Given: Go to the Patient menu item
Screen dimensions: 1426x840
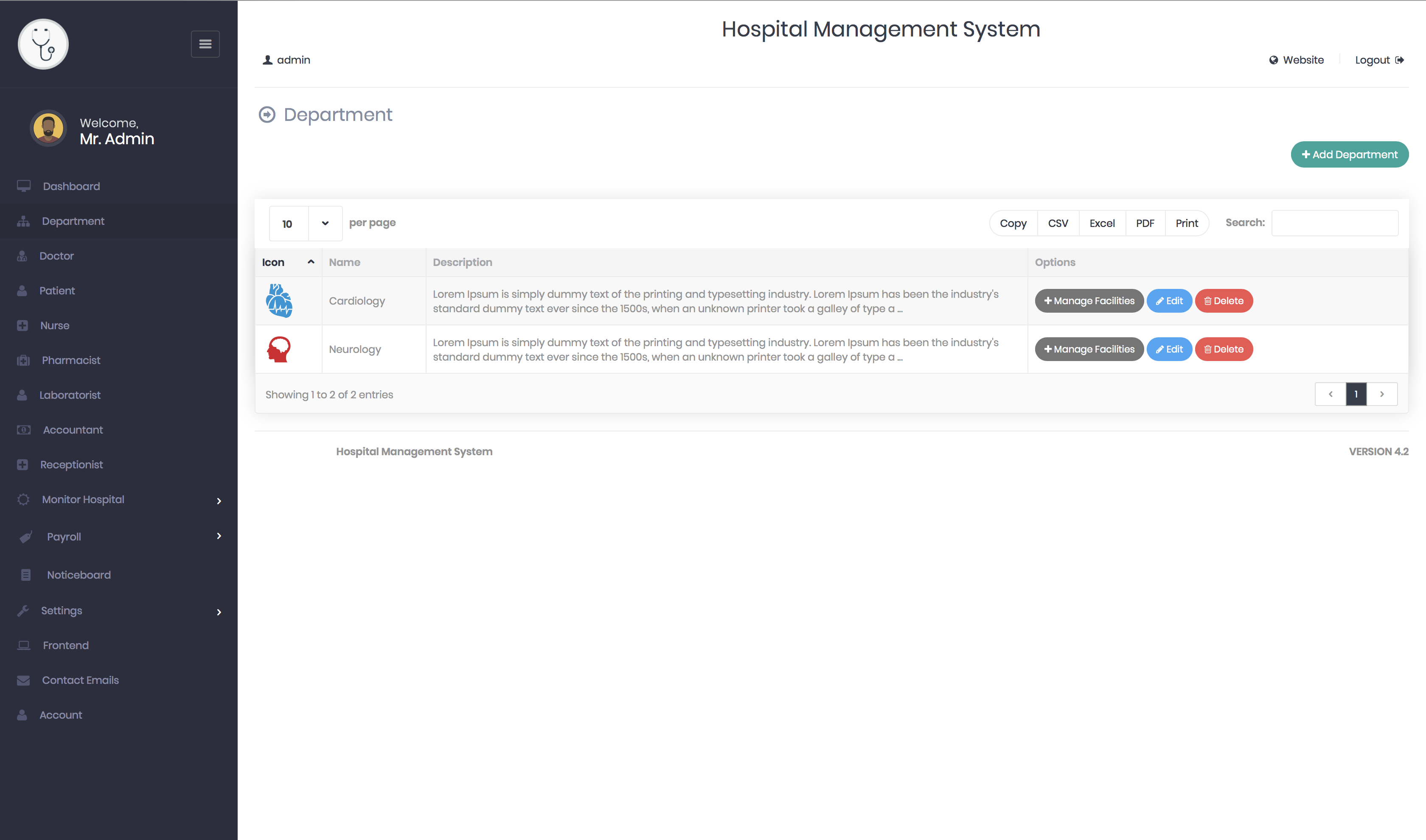Looking at the screenshot, I should tap(119, 291).
